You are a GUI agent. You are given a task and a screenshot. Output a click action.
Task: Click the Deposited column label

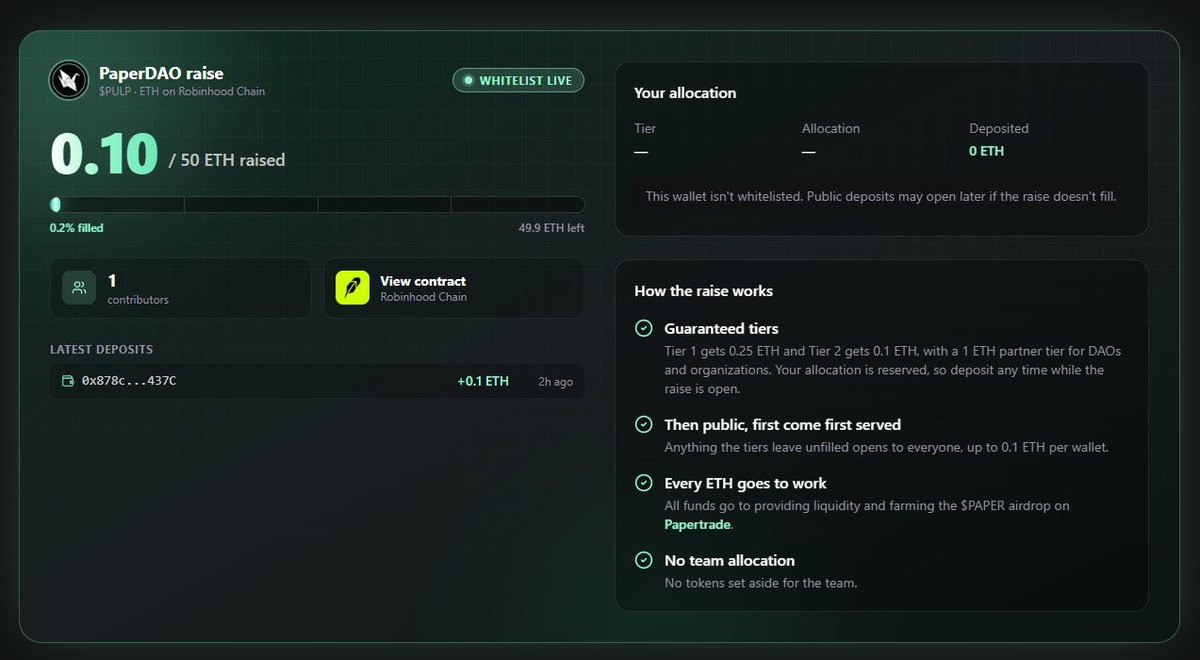point(999,128)
